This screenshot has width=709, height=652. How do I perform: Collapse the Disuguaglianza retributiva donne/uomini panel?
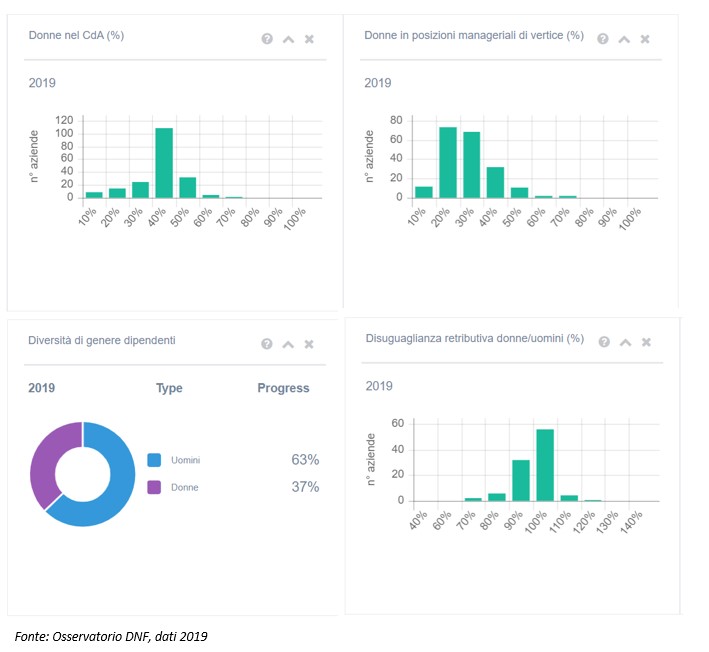point(624,342)
